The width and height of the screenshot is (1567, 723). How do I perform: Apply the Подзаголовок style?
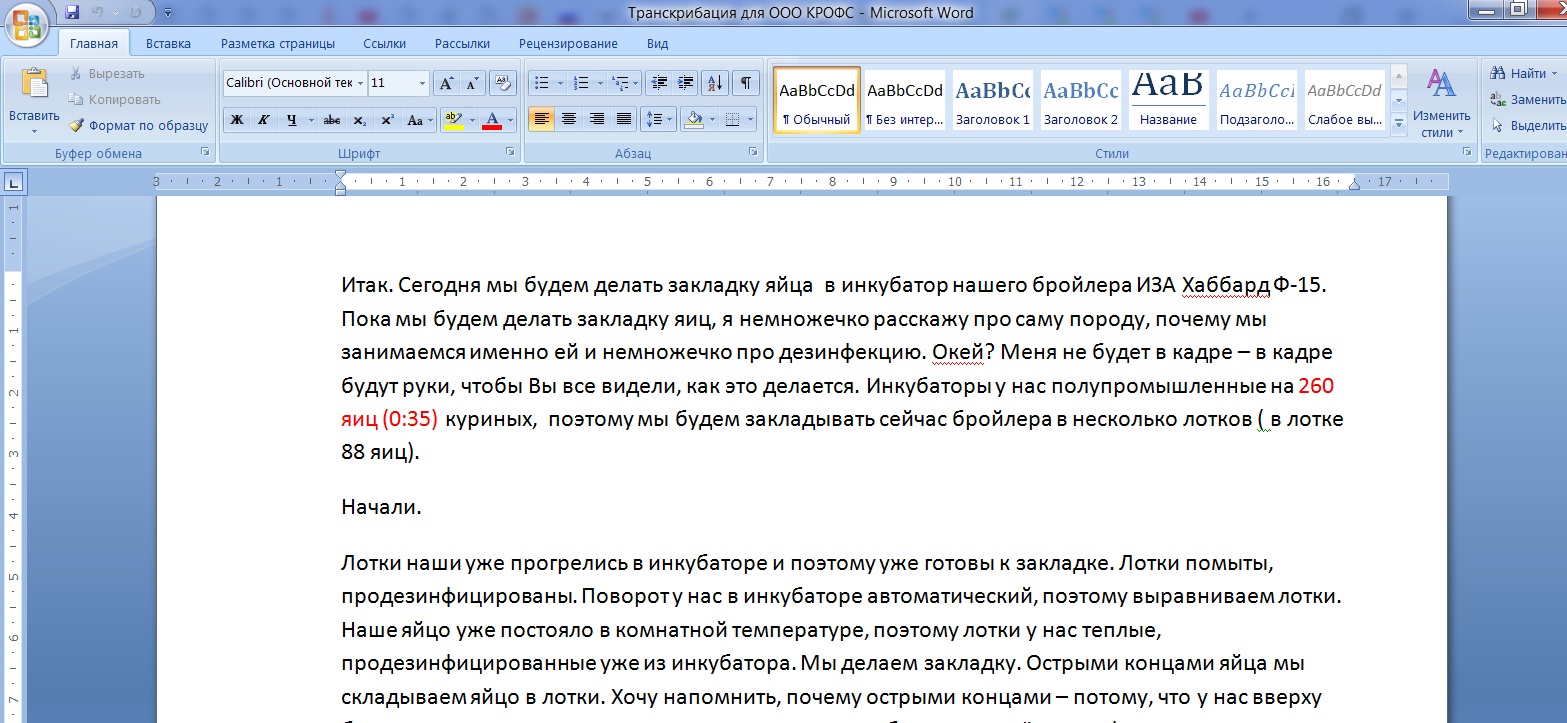[x=1257, y=100]
